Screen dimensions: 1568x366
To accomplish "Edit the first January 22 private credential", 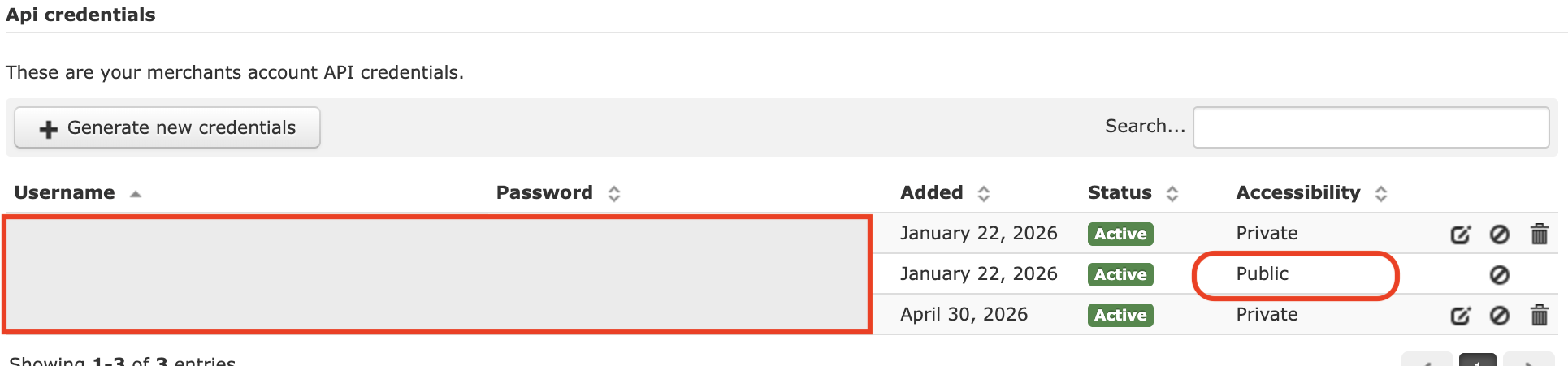I will (x=1460, y=235).
